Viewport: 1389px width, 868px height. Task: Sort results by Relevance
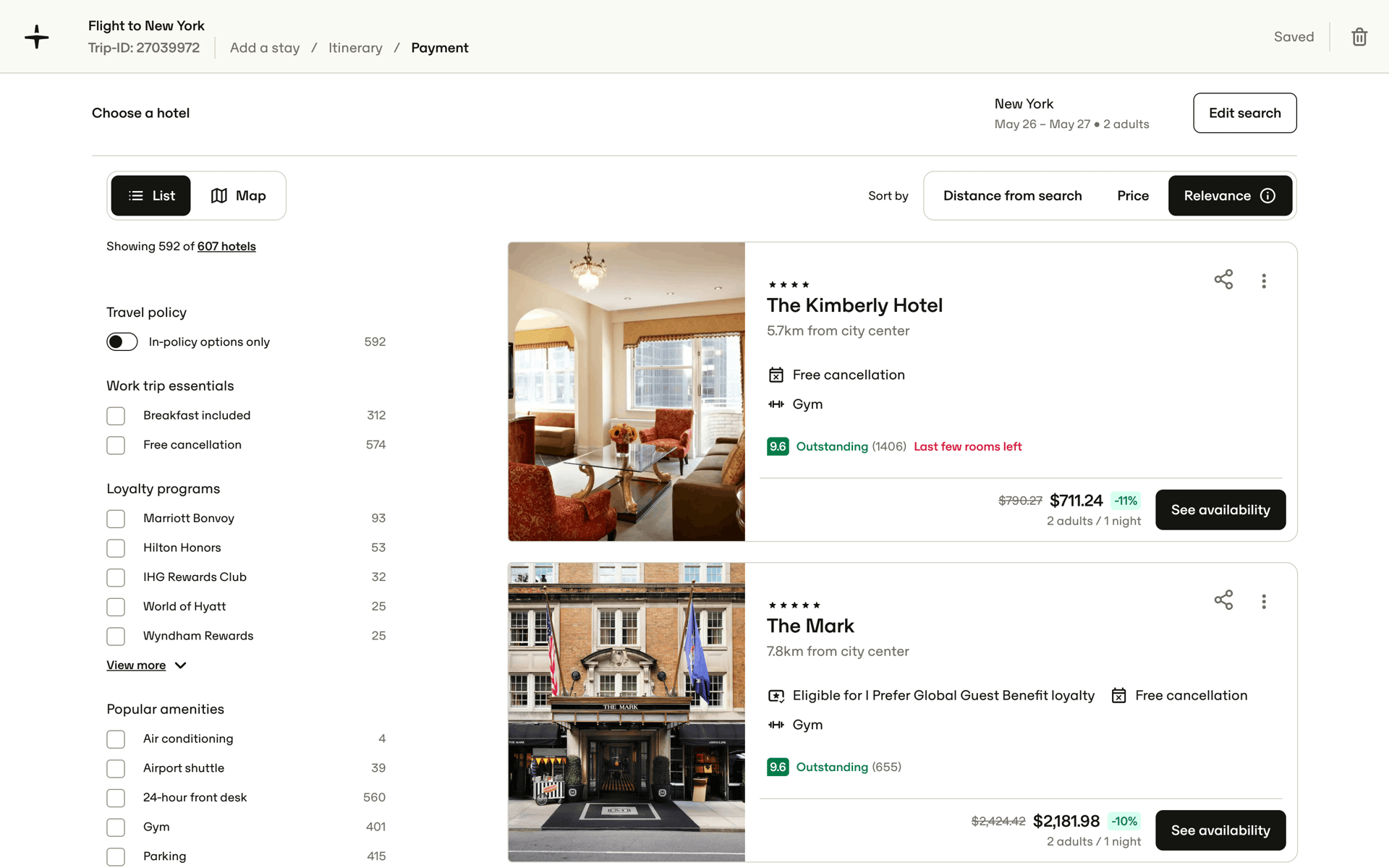(x=1230, y=196)
